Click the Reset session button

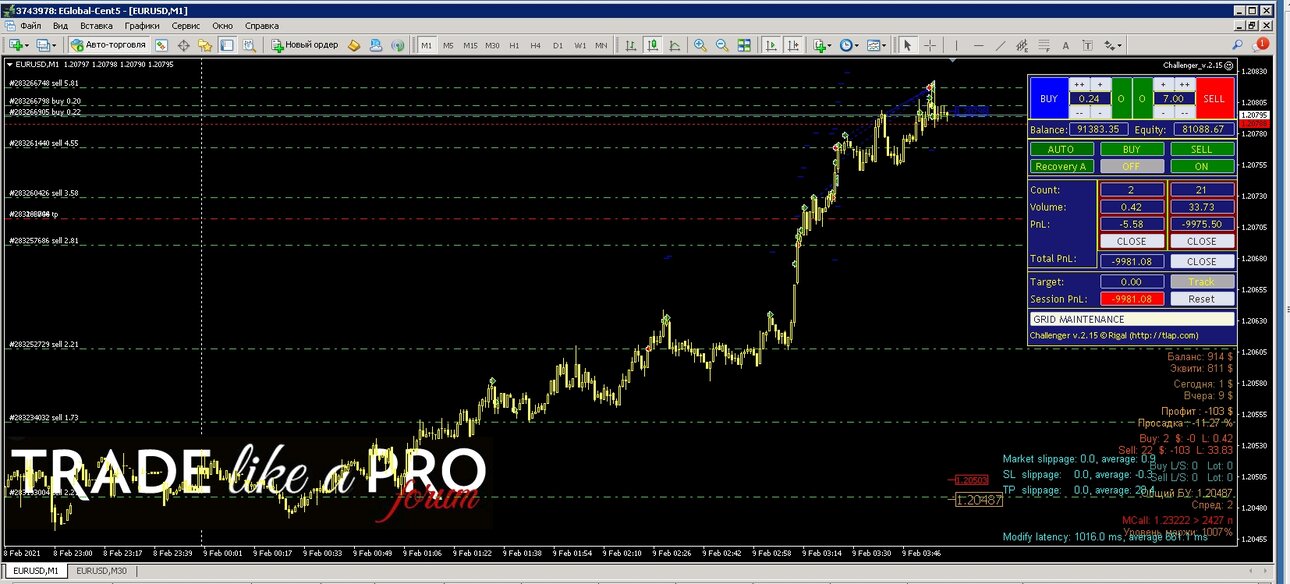1201,299
